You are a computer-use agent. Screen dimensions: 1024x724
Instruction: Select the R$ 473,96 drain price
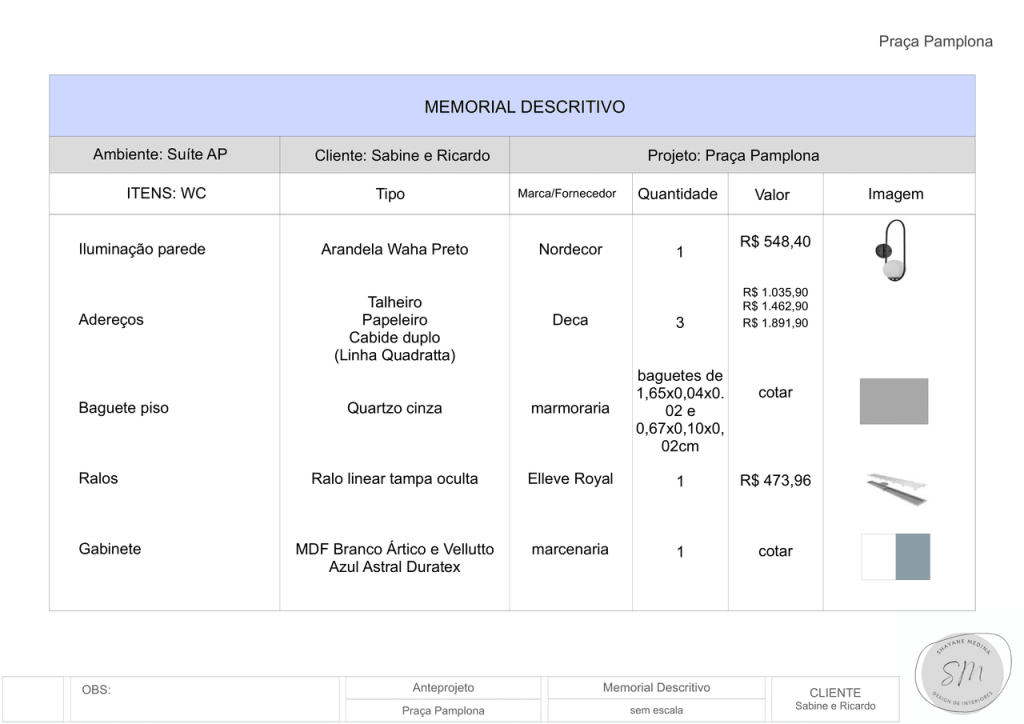pyautogui.click(x=775, y=481)
